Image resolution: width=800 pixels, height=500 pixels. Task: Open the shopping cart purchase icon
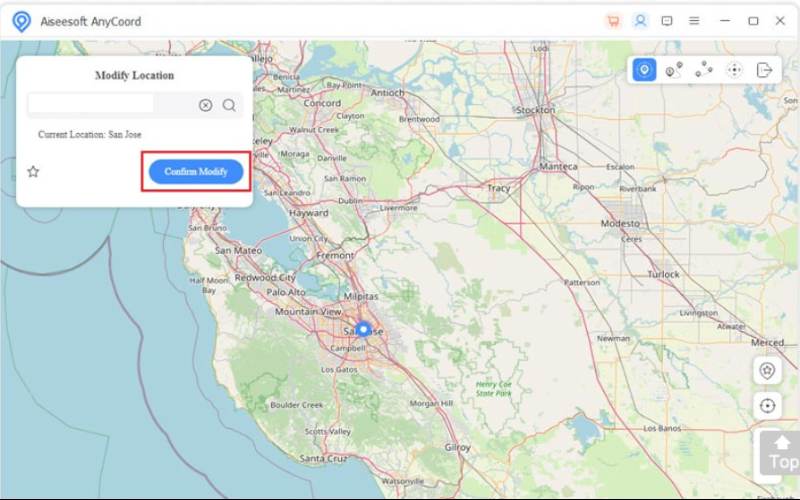coord(613,21)
